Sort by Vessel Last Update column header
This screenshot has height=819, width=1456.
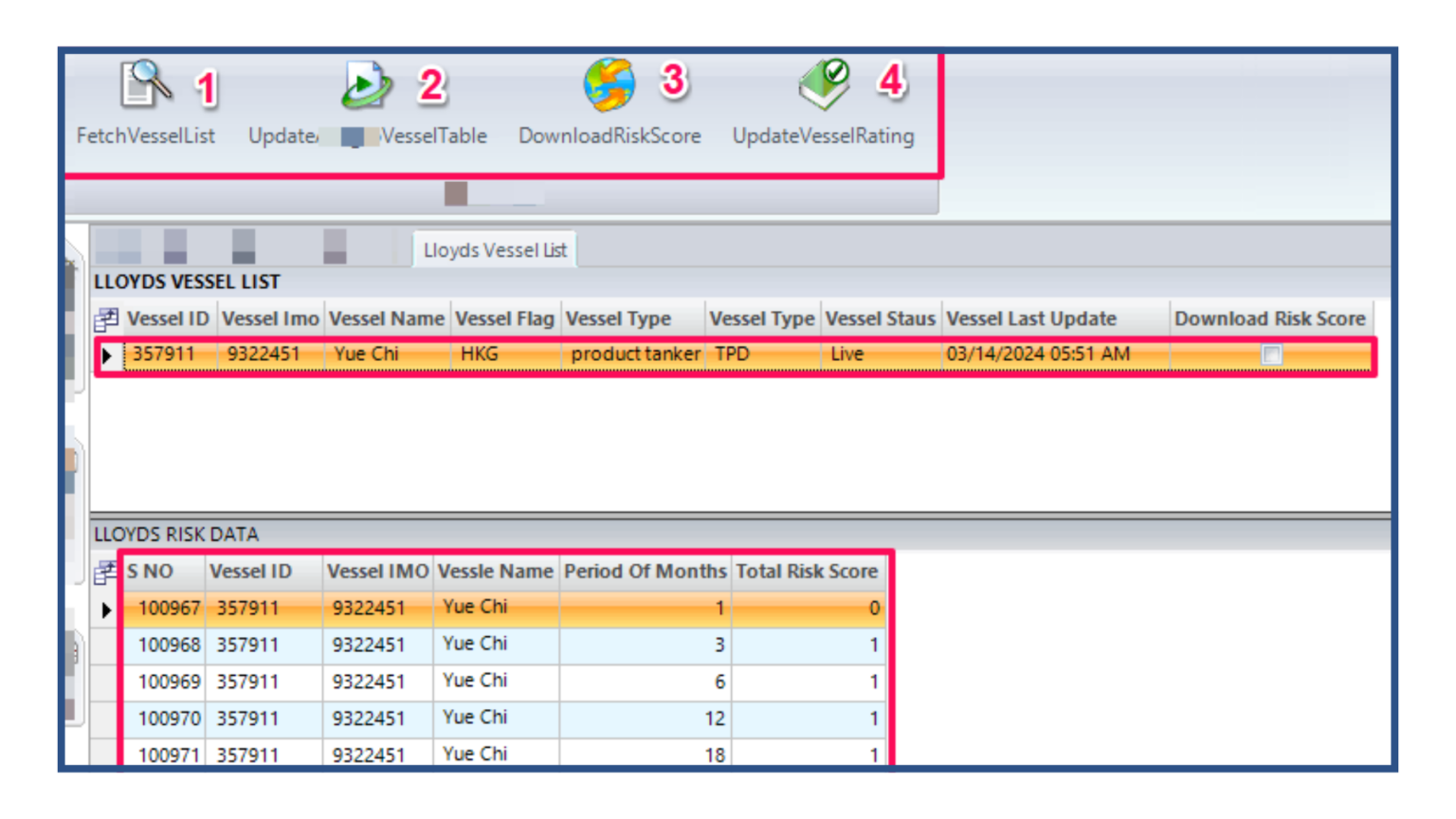(x=1031, y=319)
